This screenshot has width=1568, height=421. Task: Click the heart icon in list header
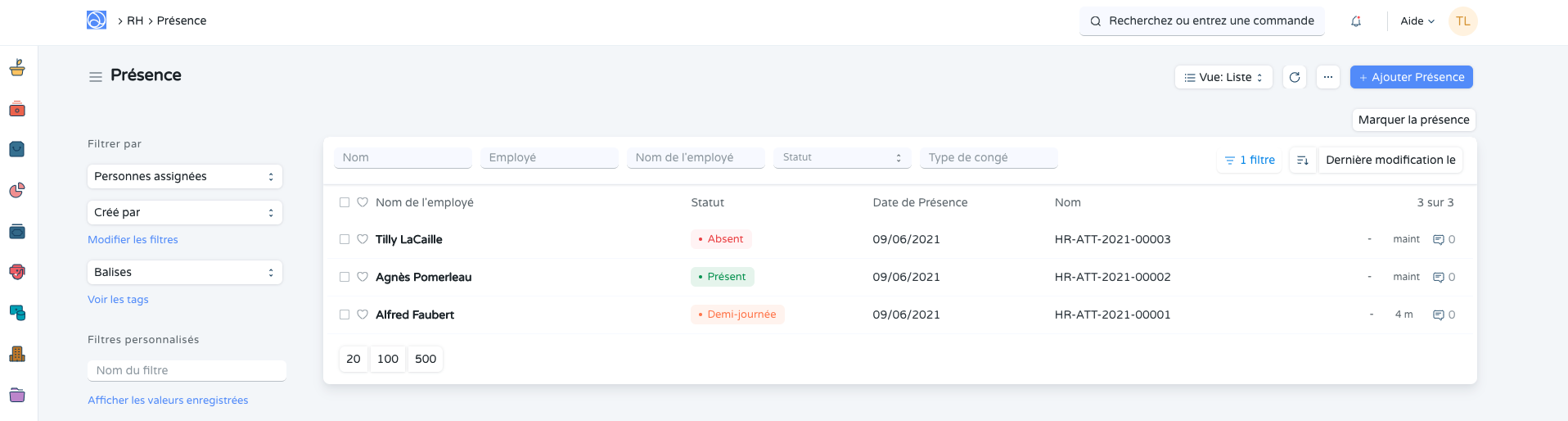coord(363,202)
